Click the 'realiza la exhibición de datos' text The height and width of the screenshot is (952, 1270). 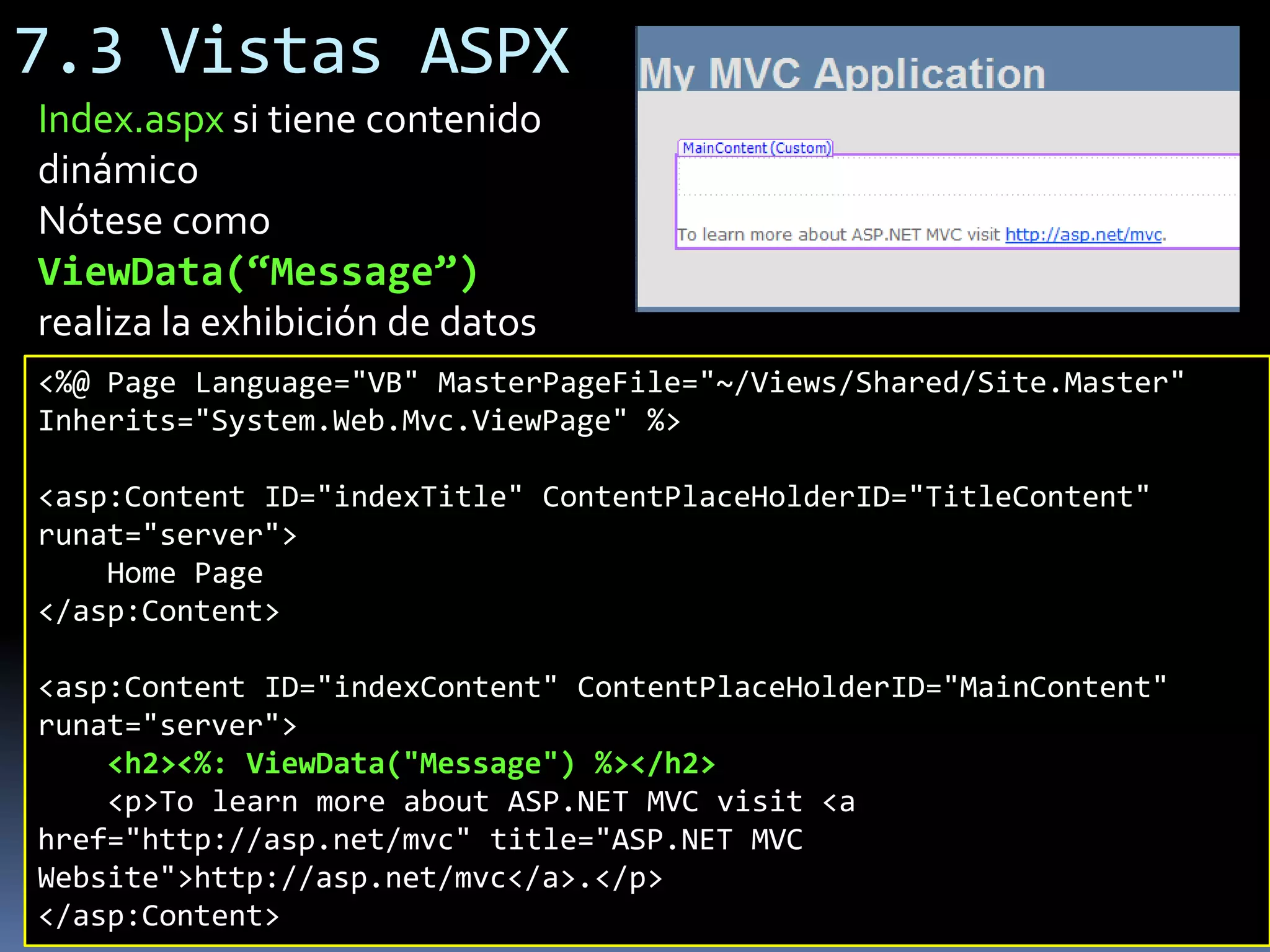click(287, 323)
